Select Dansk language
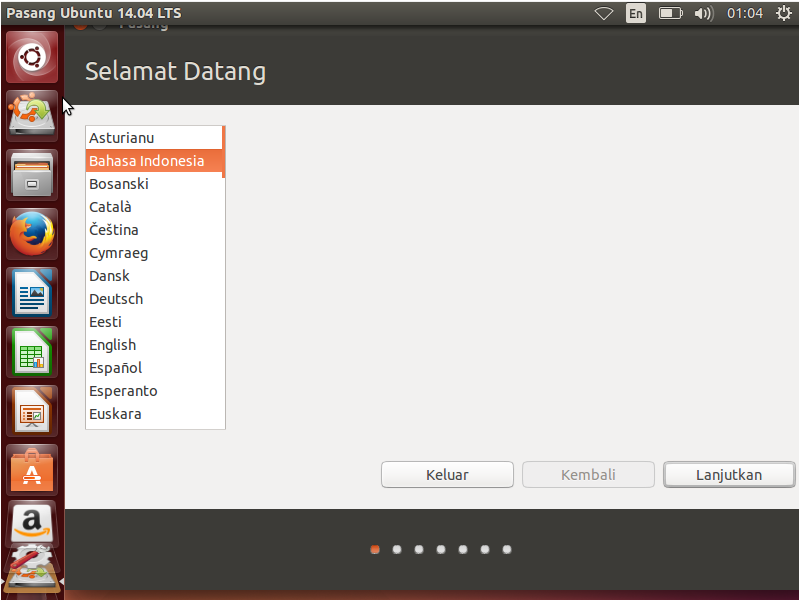The height and width of the screenshot is (601, 800). [154, 276]
